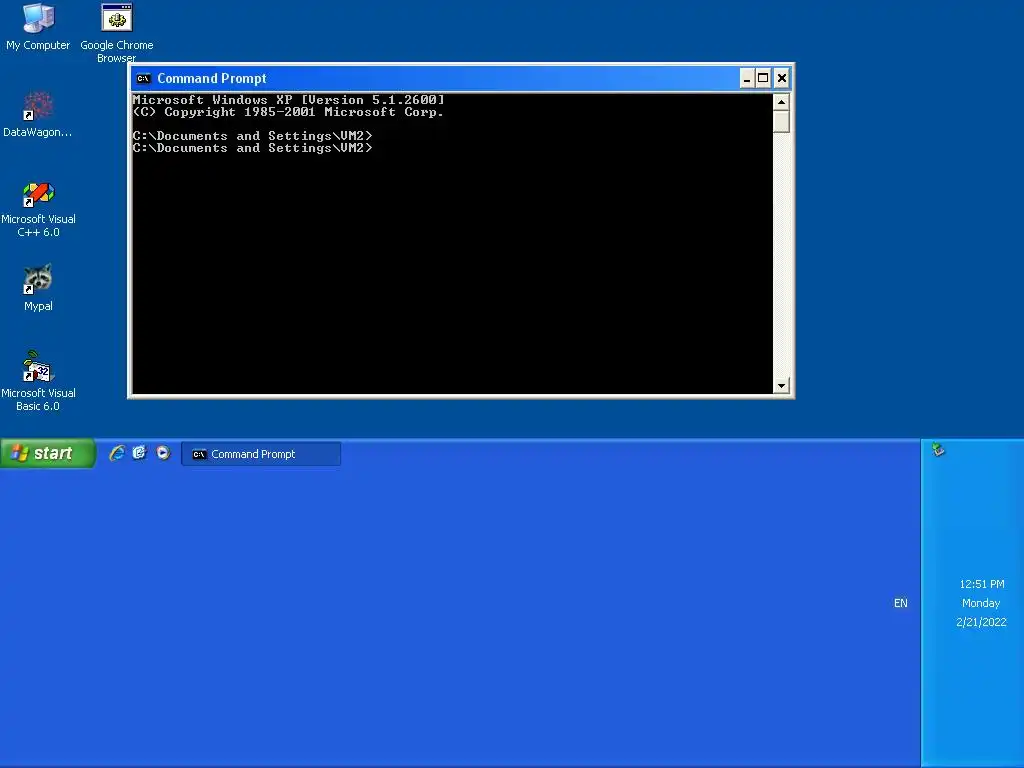Click the EN language indicator on taskbar
This screenshot has height=768, width=1024.
(x=901, y=603)
